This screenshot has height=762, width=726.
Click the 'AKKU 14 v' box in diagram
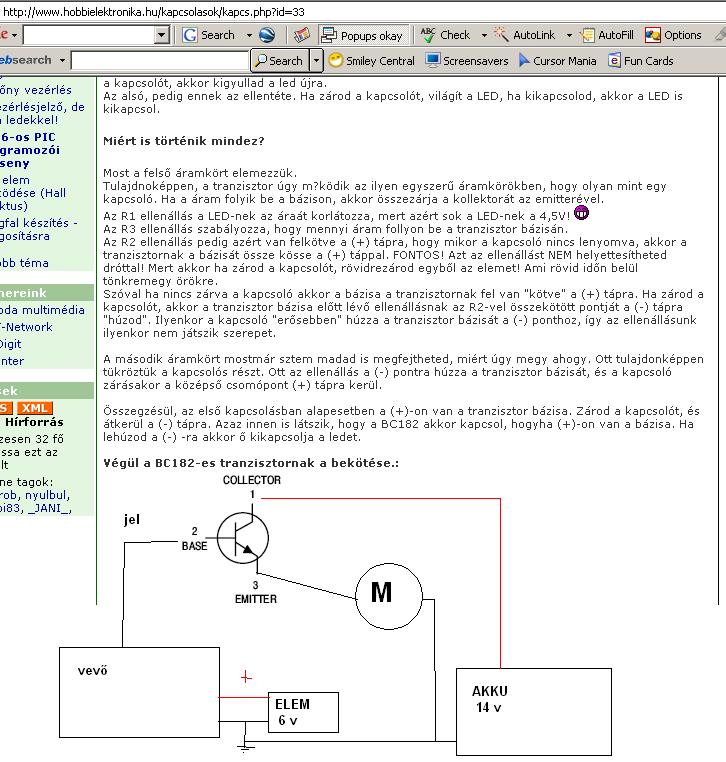pyautogui.click(x=534, y=712)
